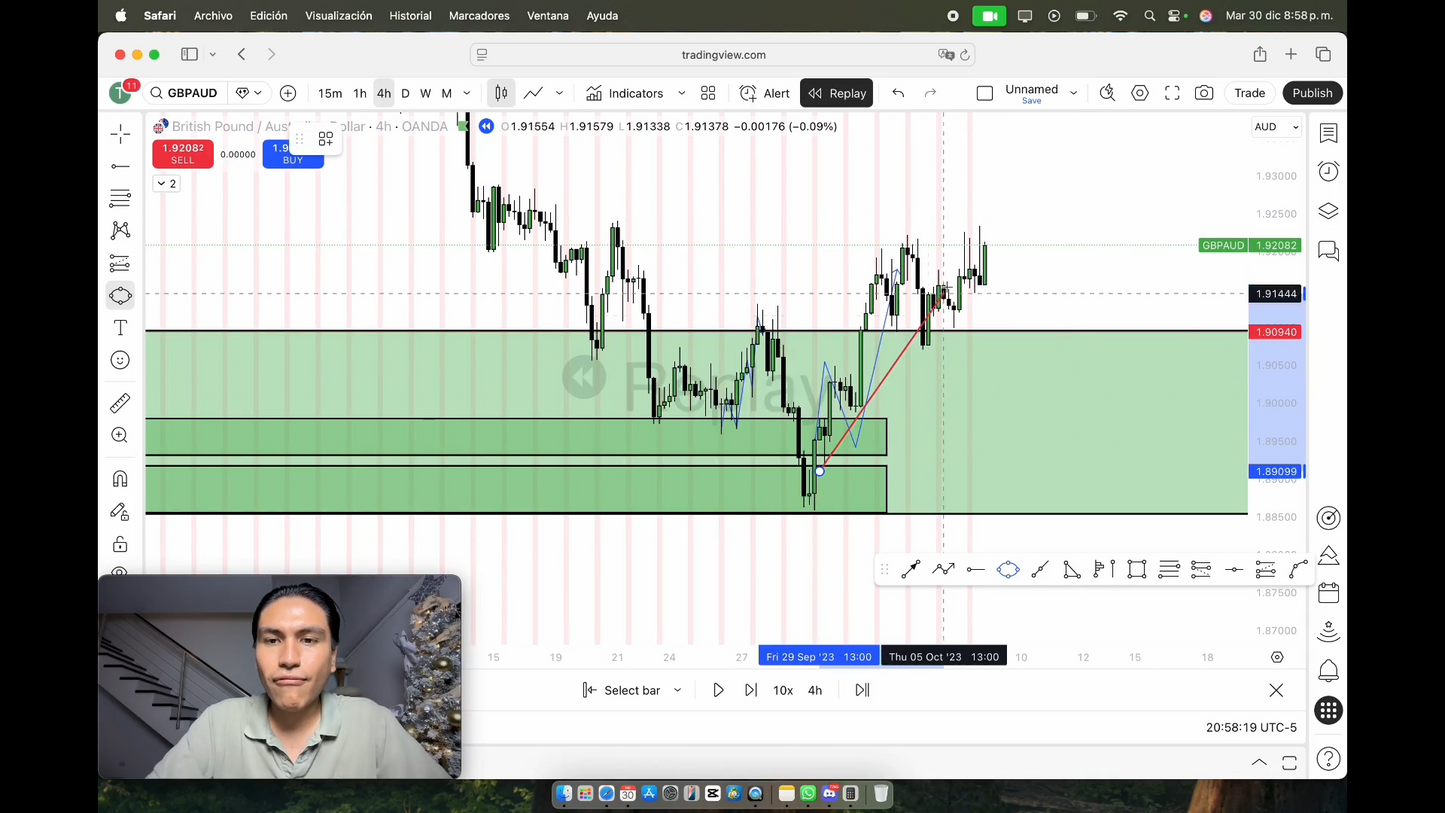The image size is (1445, 813).
Task: Open notifications via the bell icon
Action: coord(1328,671)
